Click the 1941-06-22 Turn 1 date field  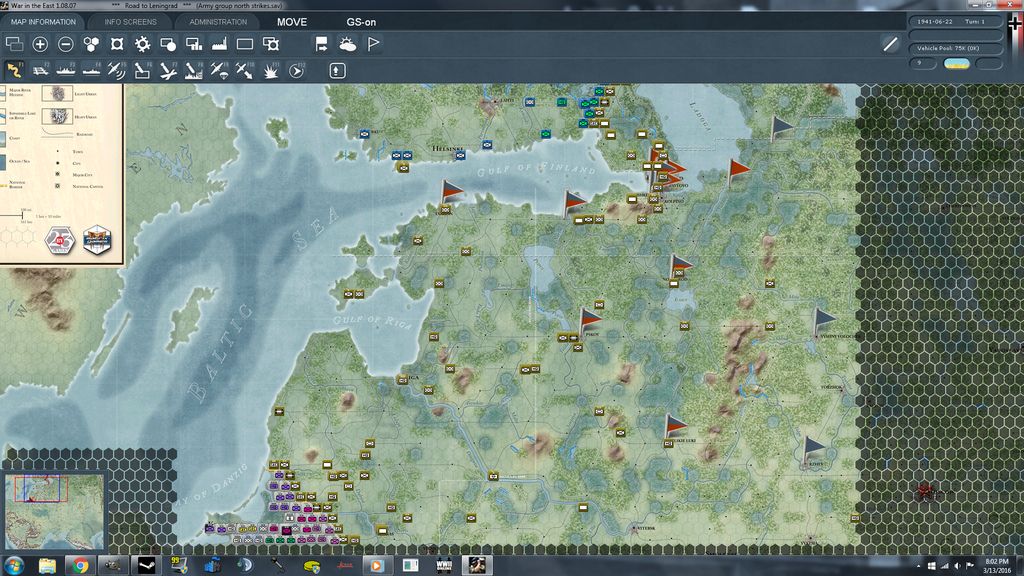955,22
